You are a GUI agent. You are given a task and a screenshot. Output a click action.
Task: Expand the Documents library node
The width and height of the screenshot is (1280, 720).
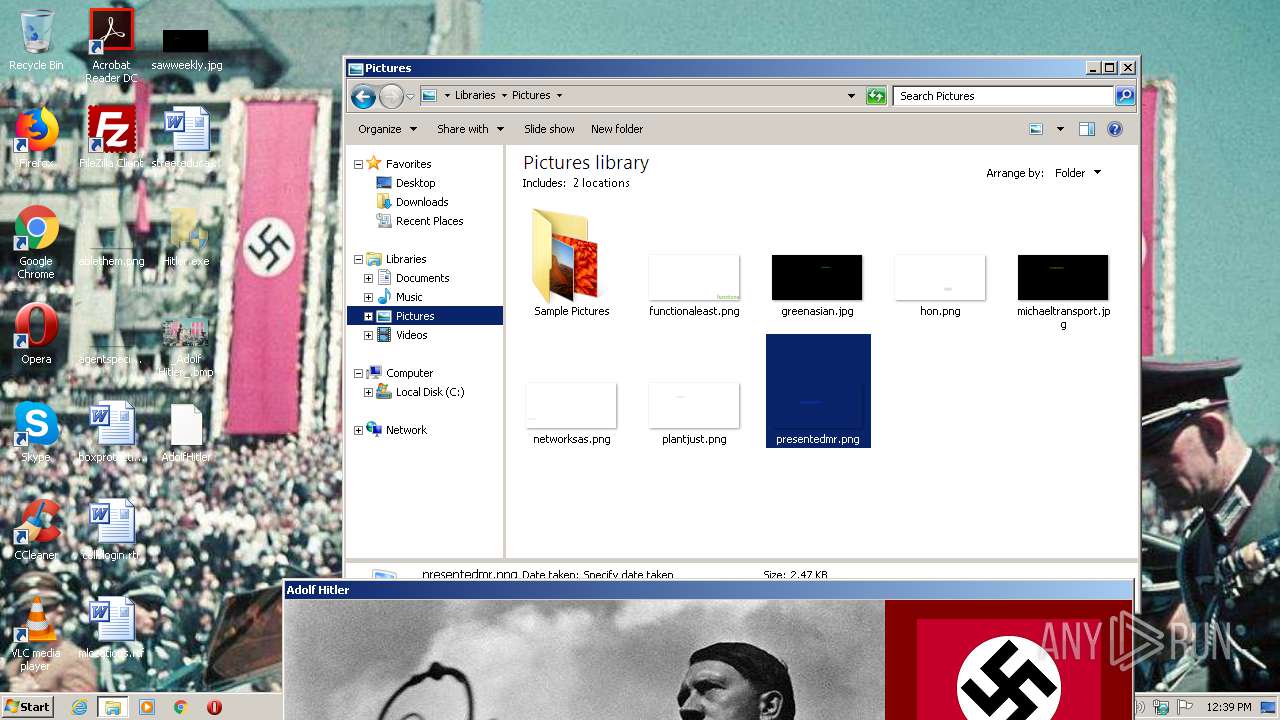pos(368,278)
